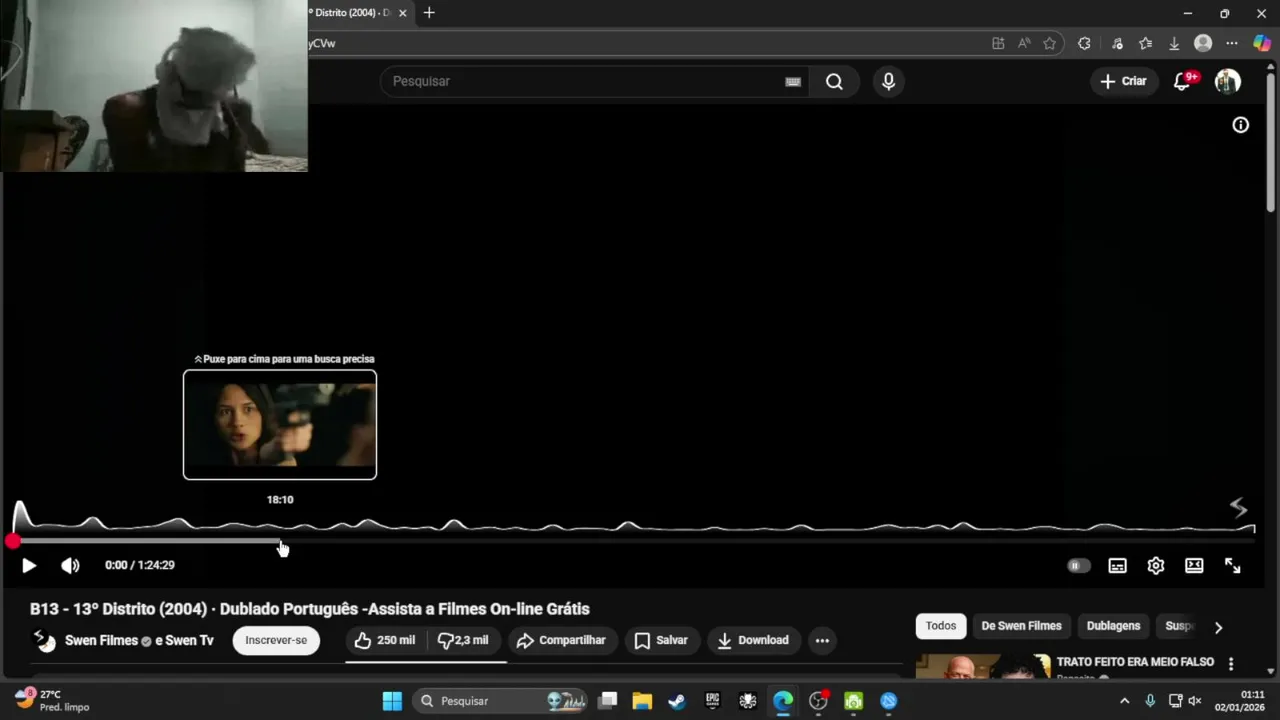This screenshot has width=1280, height=720.
Task: Open the video info card icon
Action: tap(1240, 125)
